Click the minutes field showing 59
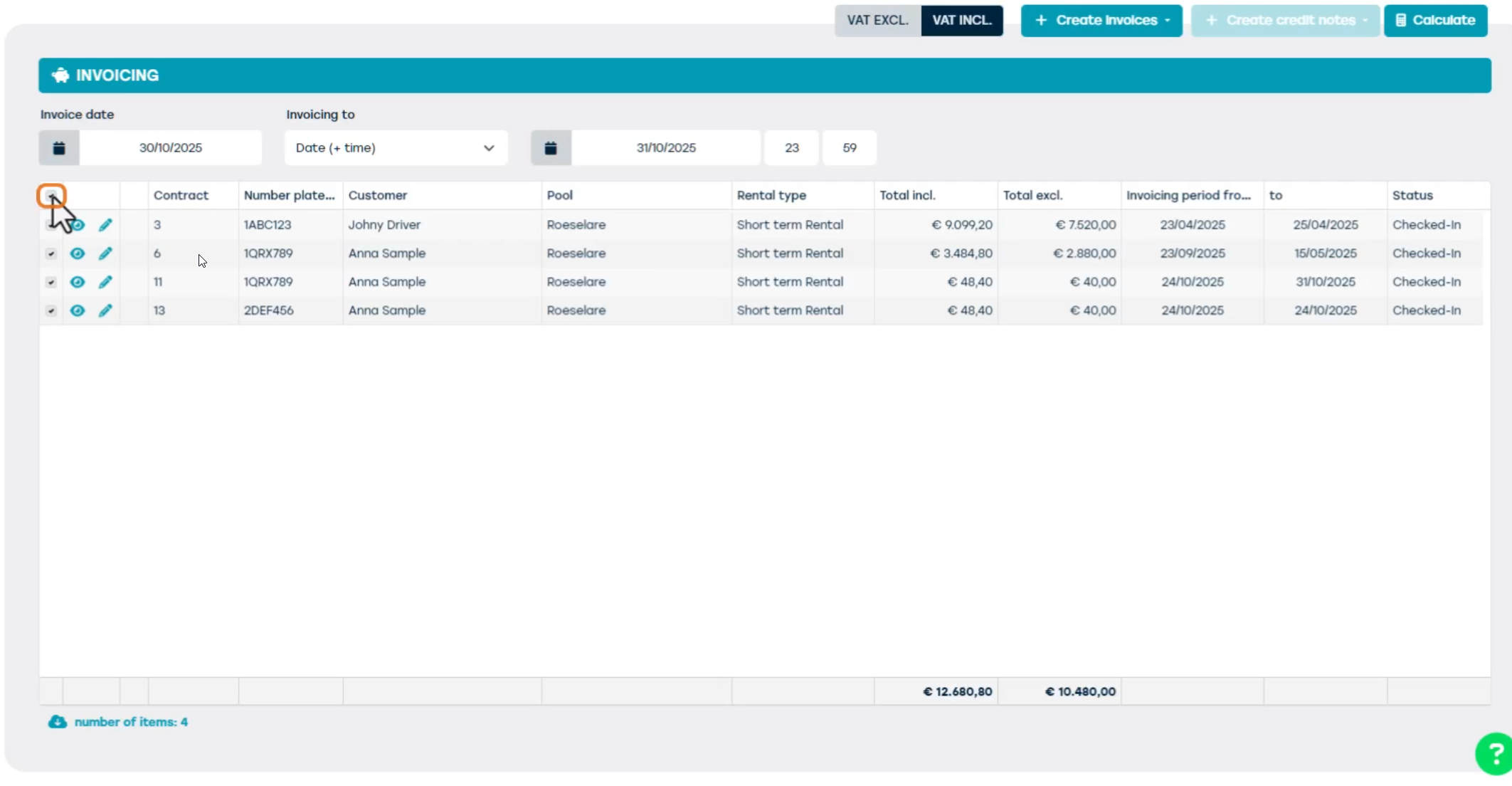This screenshot has width=1512, height=786. (849, 148)
